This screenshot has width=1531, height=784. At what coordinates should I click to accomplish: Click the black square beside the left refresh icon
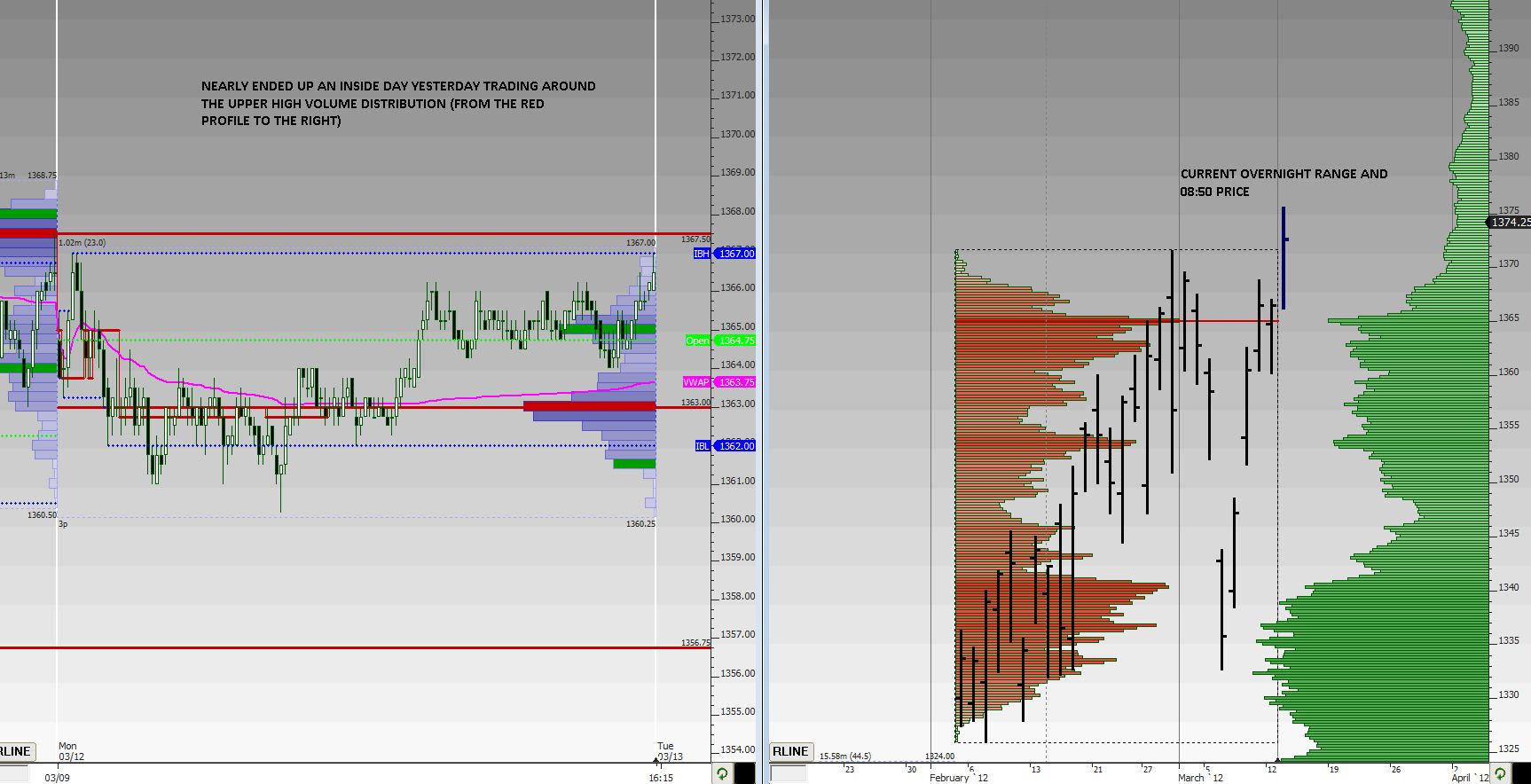pos(745,774)
